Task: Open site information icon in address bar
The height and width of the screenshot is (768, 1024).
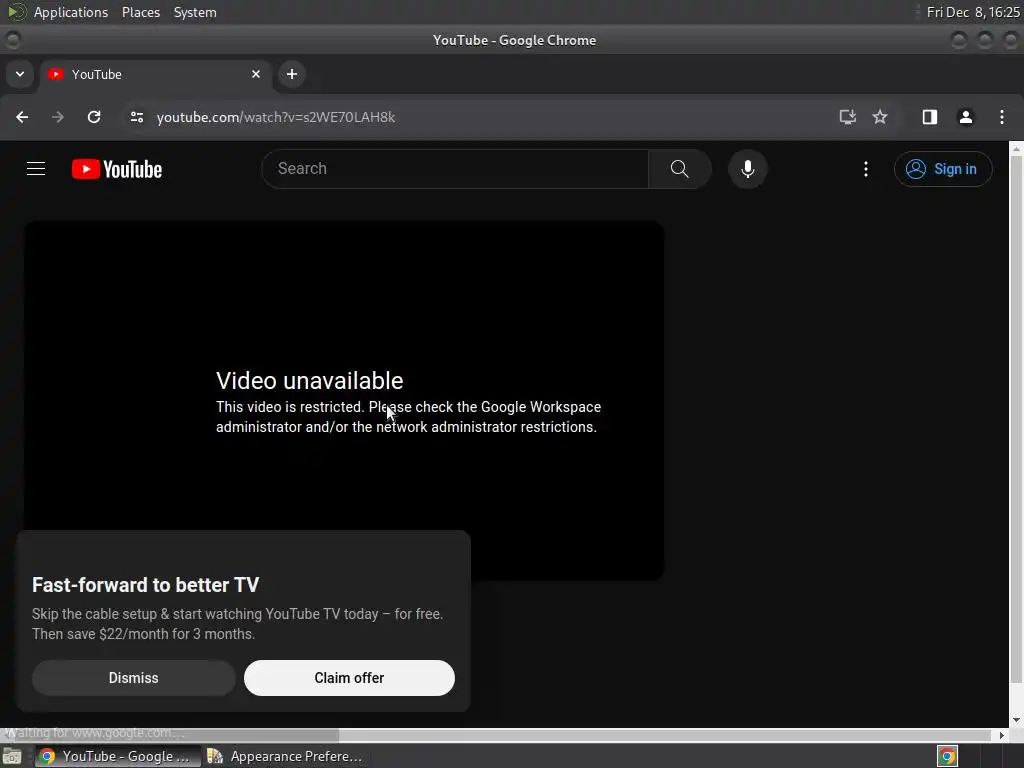Action: click(x=136, y=117)
